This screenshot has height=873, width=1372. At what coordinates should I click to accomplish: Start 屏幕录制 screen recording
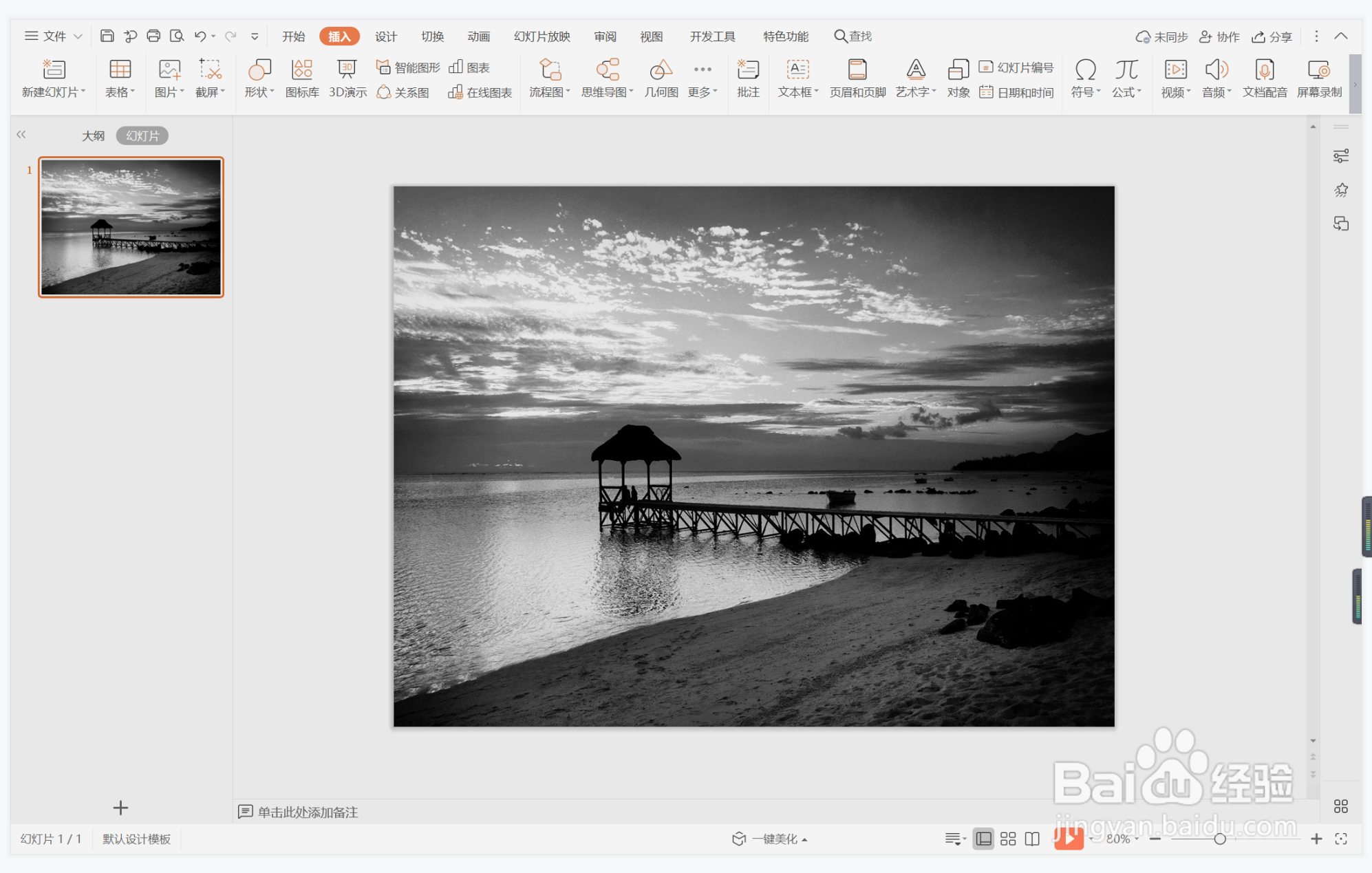click(1319, 78)
